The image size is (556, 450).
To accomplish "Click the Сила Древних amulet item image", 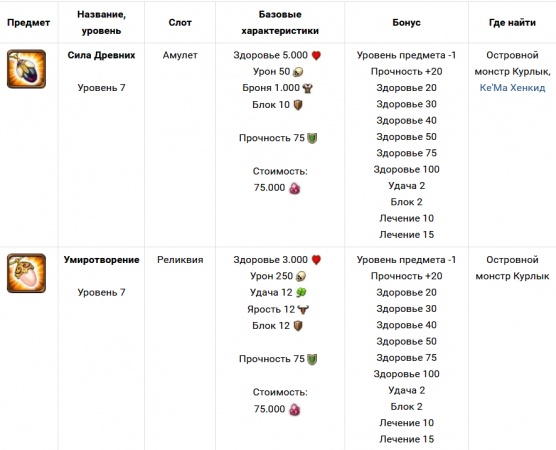I will (27, 69).
